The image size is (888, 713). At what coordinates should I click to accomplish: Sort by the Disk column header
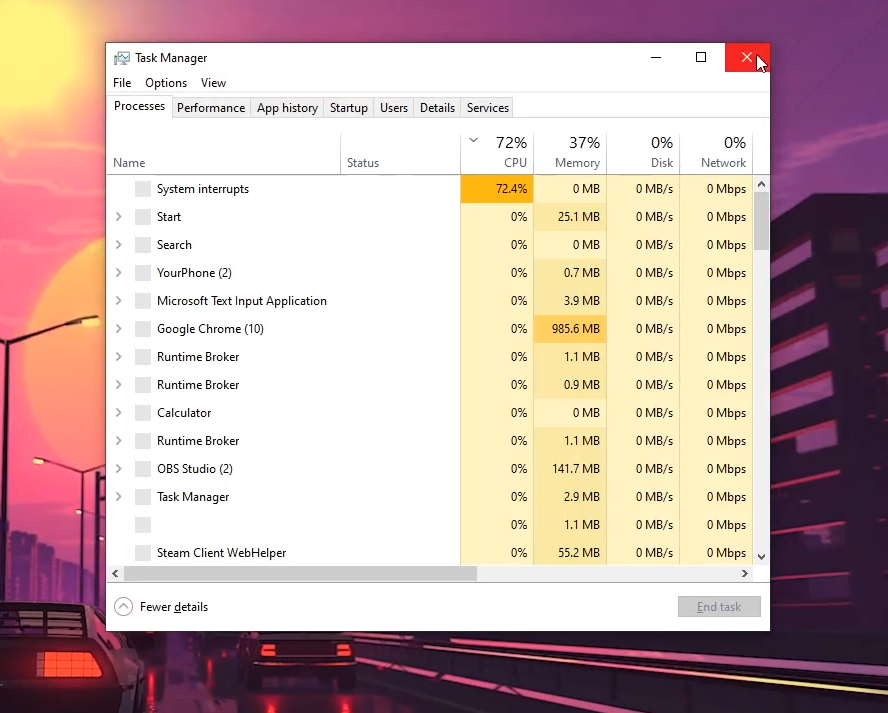click(643, 153)
